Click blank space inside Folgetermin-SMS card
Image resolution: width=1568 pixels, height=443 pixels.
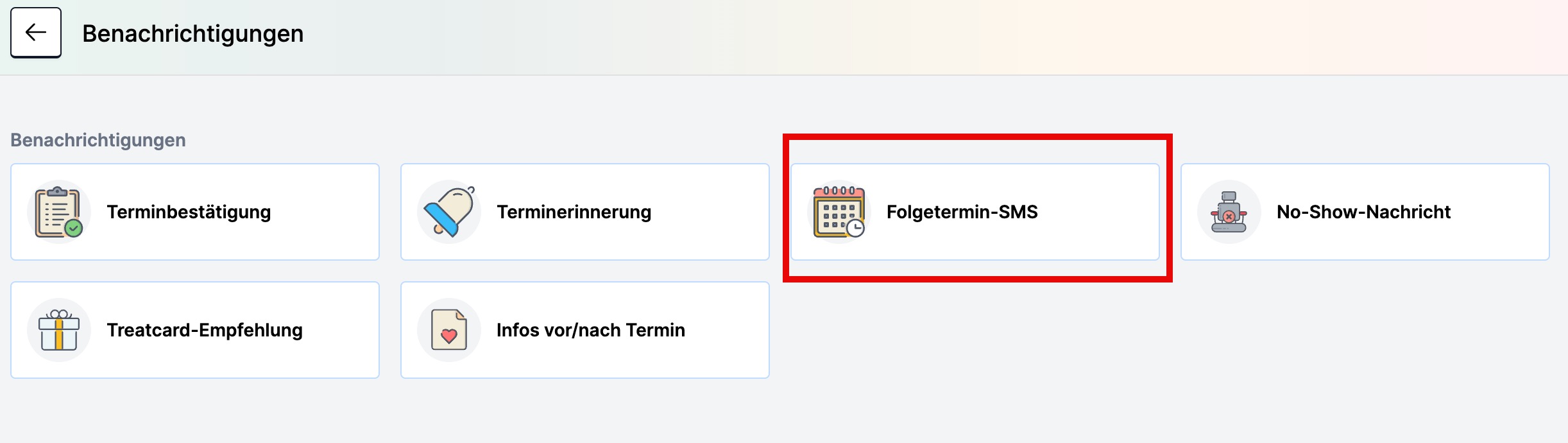pyautogui.click(x=1097, y=212)
